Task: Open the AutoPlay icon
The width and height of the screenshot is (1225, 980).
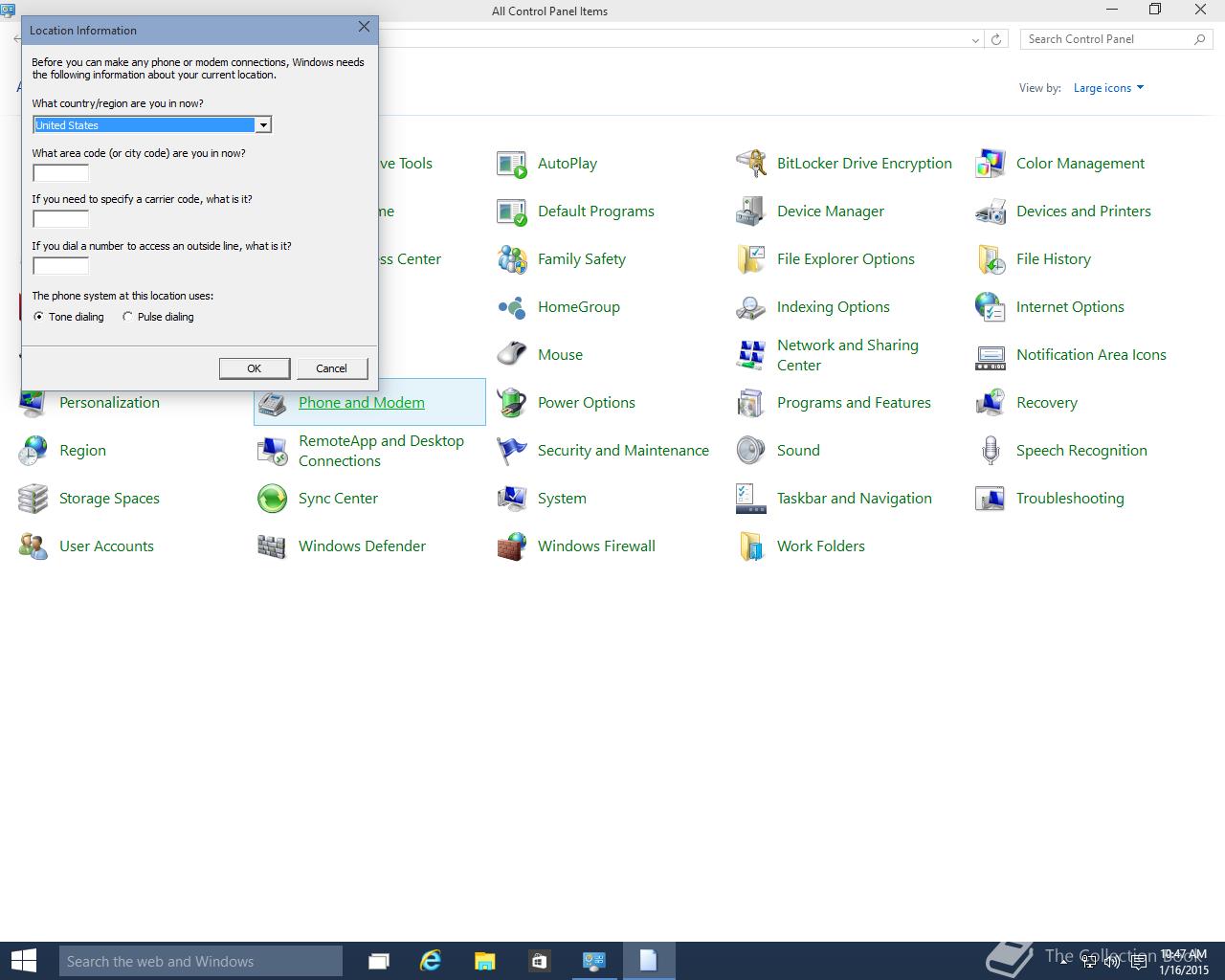Action: (x=512, y=164)
